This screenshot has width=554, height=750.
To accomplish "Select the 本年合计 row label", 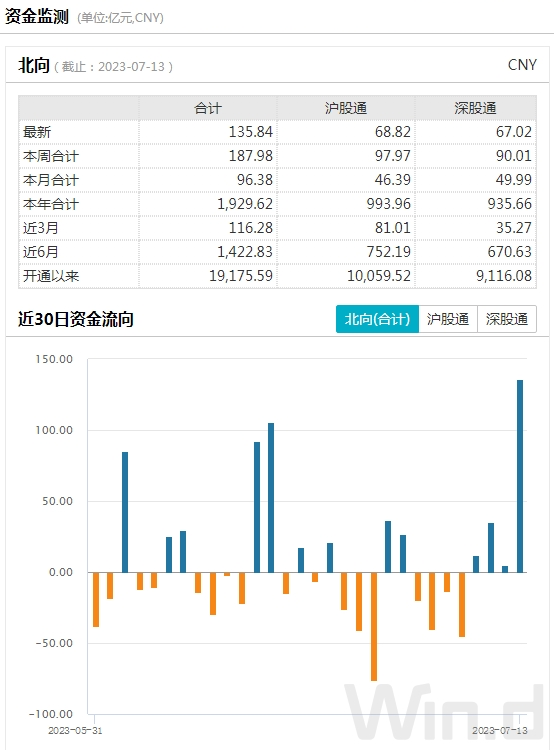I will 51,204.
